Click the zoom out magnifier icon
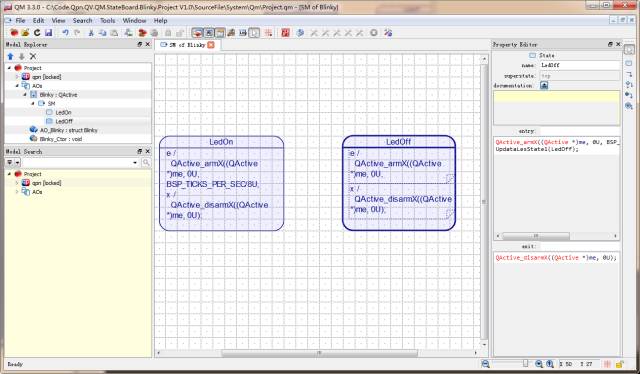The width and height of the screenshot is (640, 374). (x=485, y=364)
